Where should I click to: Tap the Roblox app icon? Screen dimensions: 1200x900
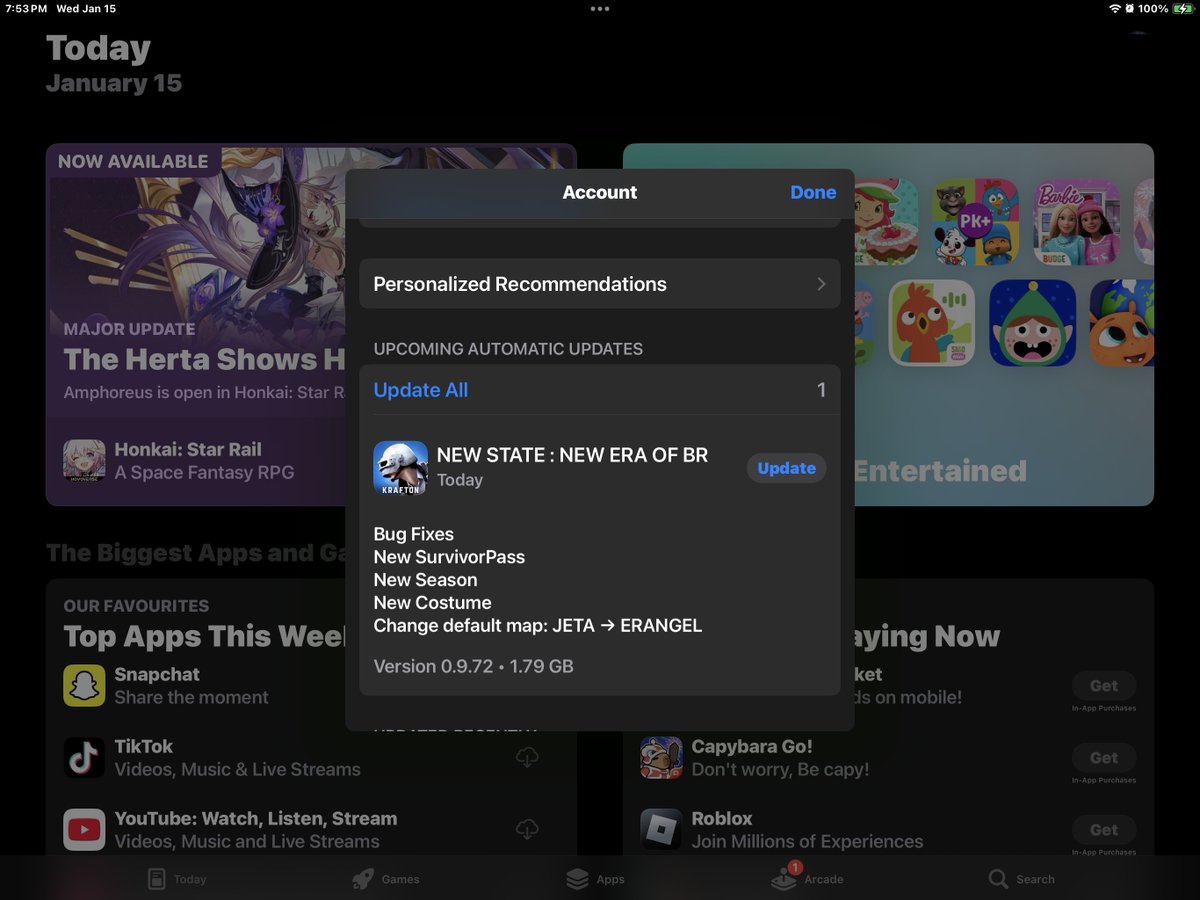point(661,830)
